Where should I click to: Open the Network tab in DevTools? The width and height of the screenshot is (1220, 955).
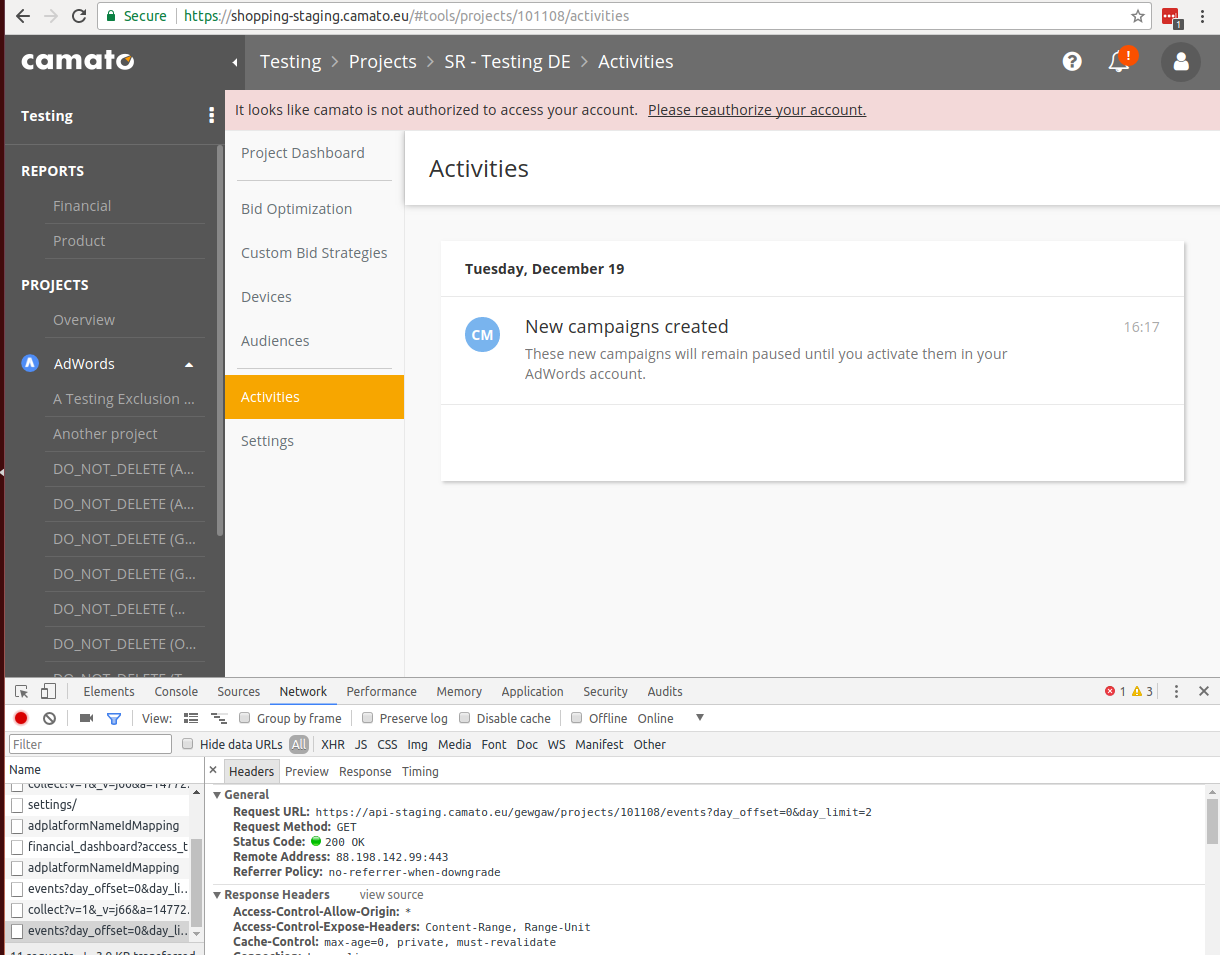(x=303, y=691)
